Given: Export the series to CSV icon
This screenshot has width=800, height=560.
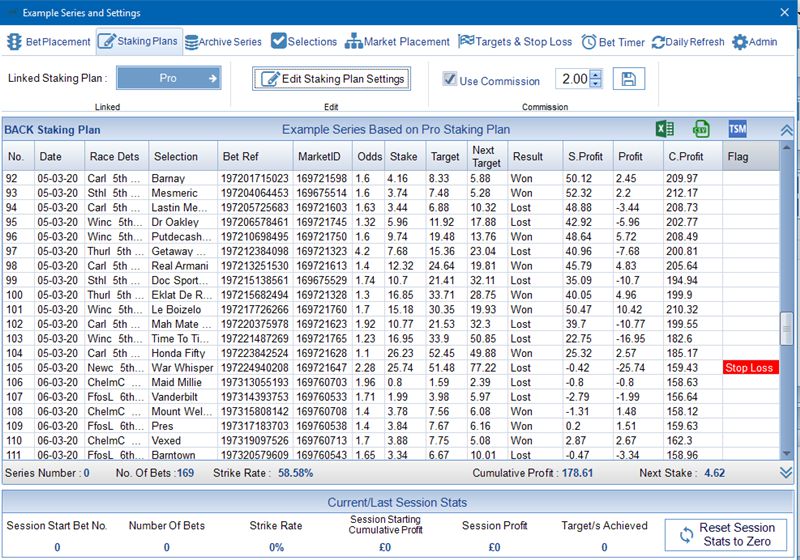Looking at the screenshot, I should pos(701,129).
